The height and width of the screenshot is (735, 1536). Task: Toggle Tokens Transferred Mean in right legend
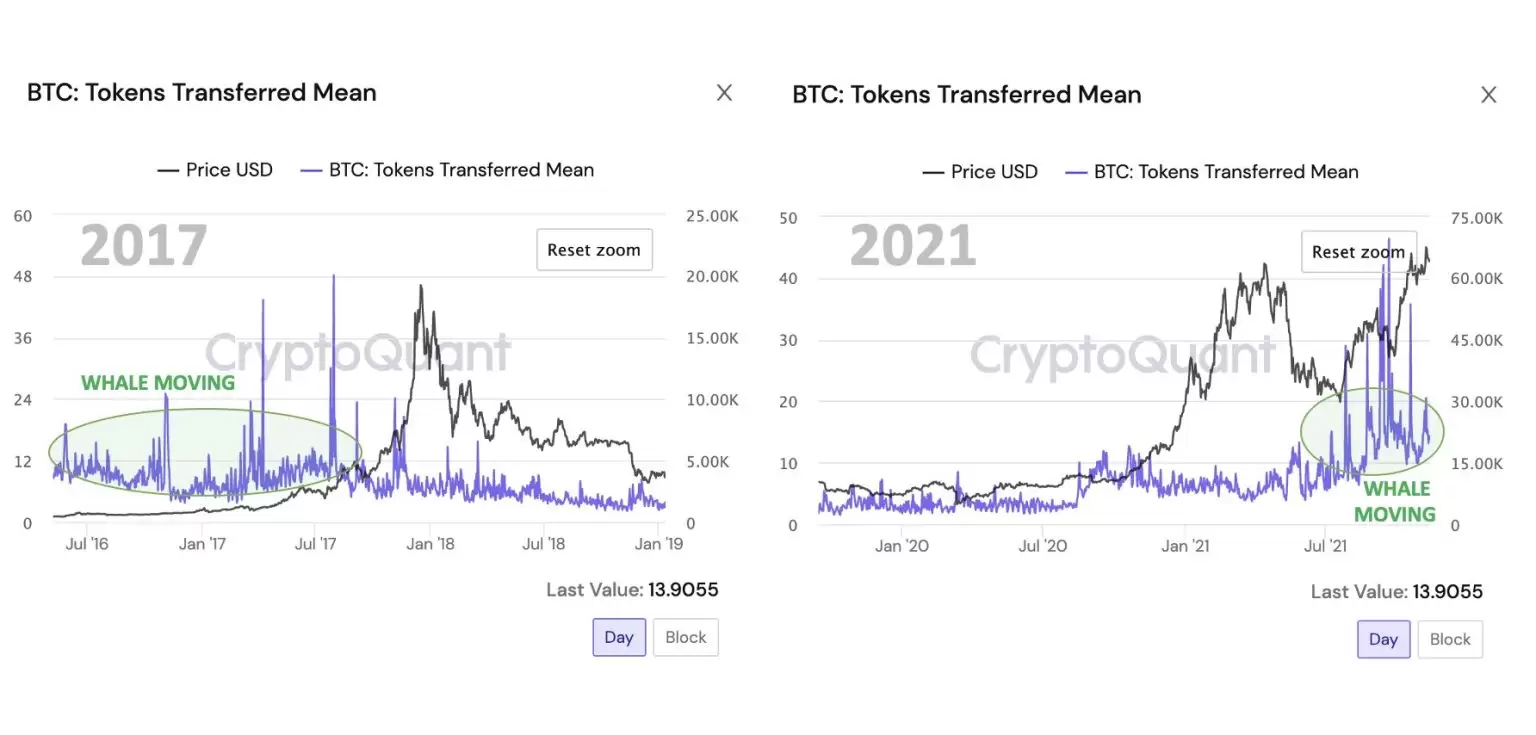tap(1226, 172)
